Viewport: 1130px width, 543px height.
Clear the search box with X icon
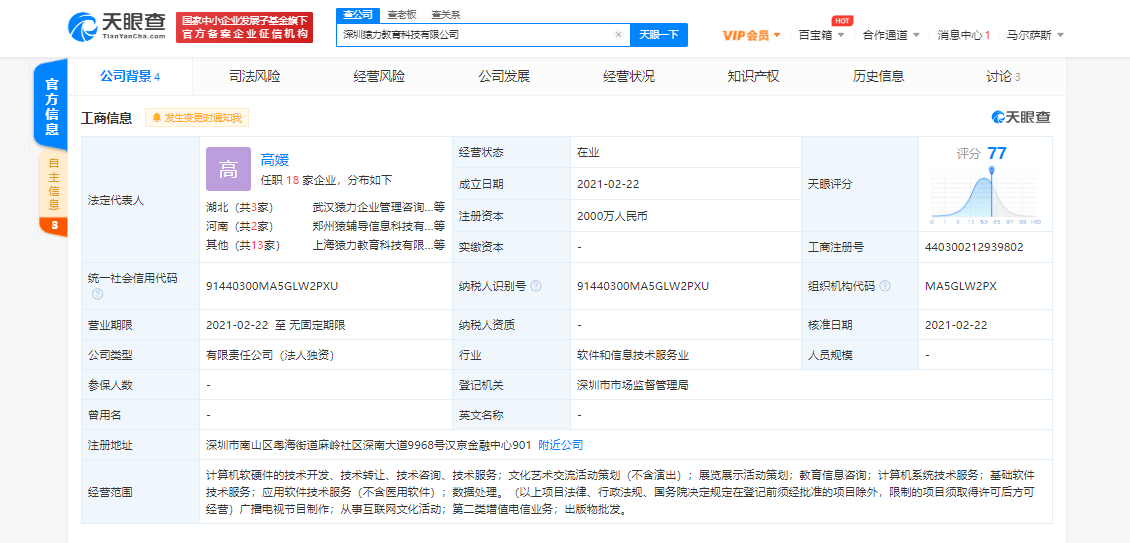point(618,35)
